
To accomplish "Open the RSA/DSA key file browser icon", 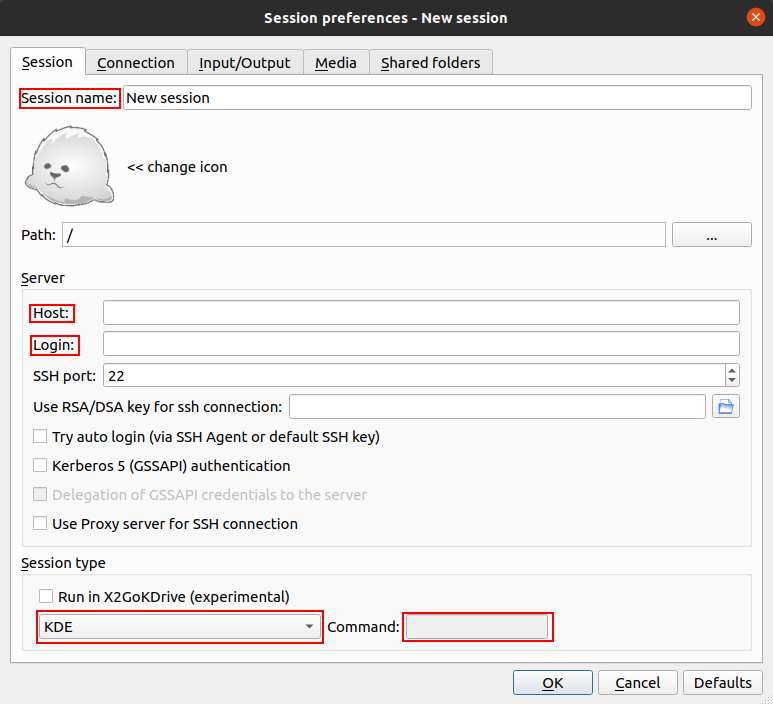I will (725, 406).
